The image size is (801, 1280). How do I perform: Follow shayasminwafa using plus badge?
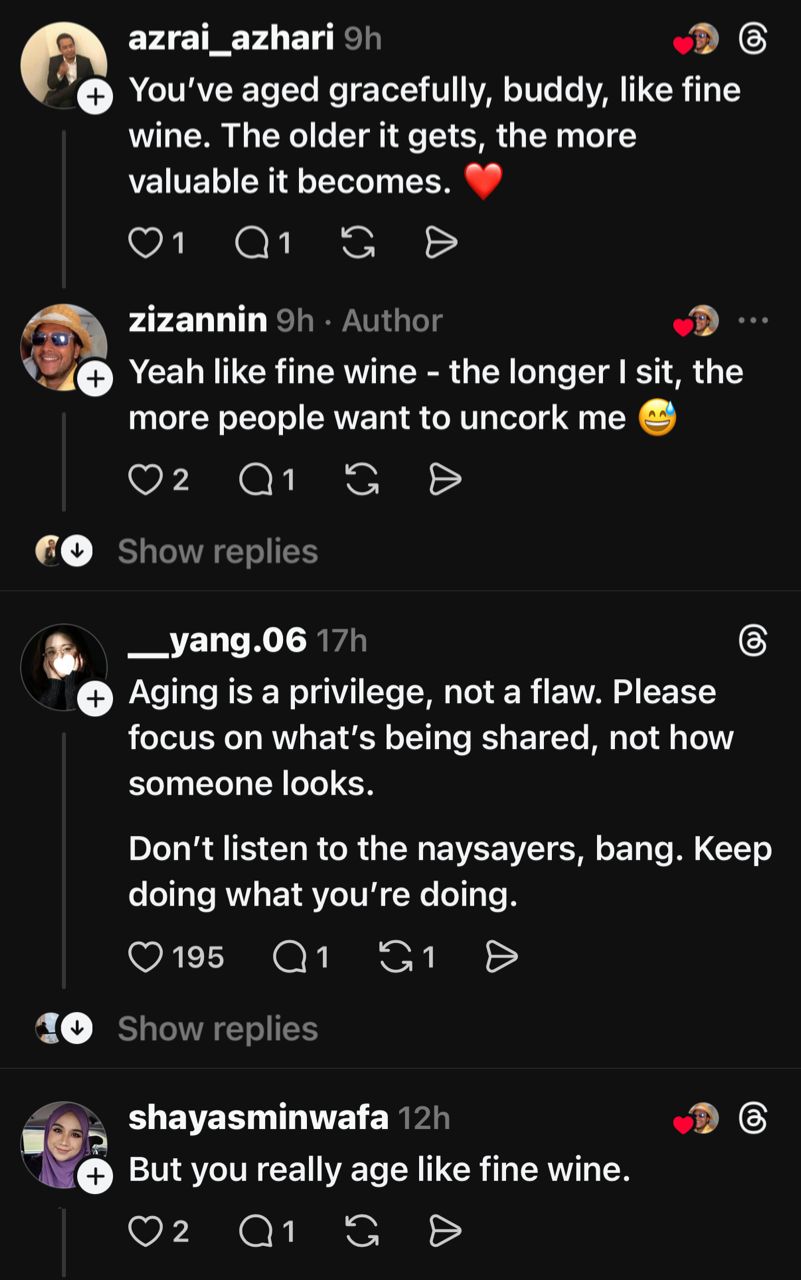pos(94,1177)
